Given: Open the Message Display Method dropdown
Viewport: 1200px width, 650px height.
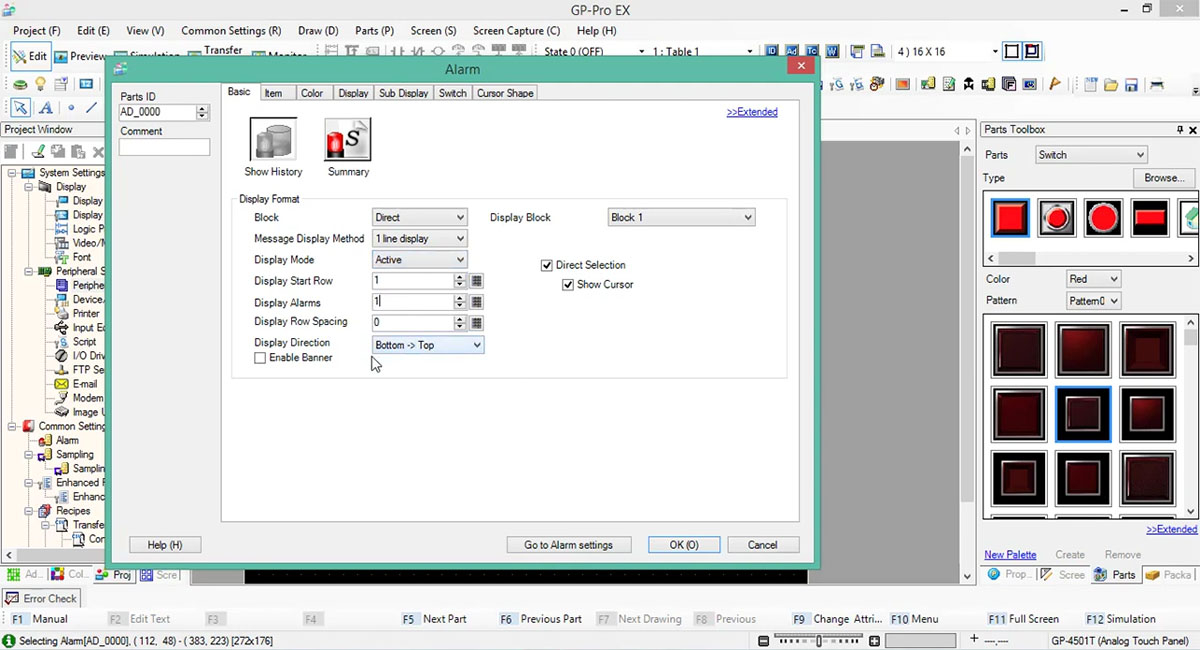Looking at the screenshot, I should click(419, 239).
